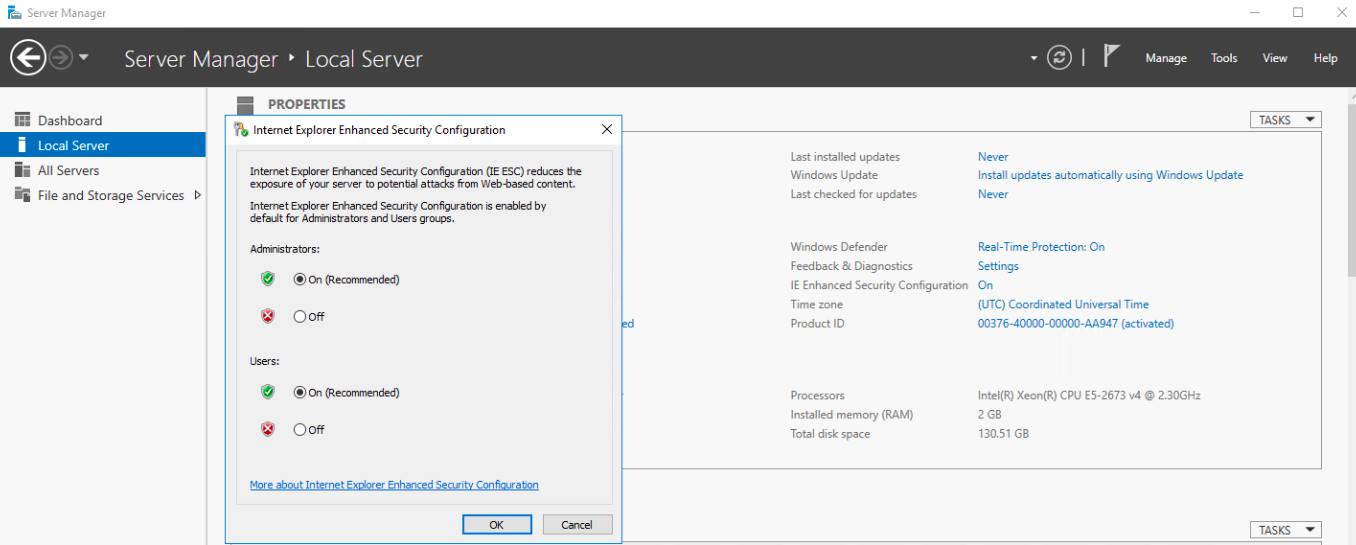The image size is (1356, 545).
Task: Click the forward navigation arrow
Action: (61, 58)
